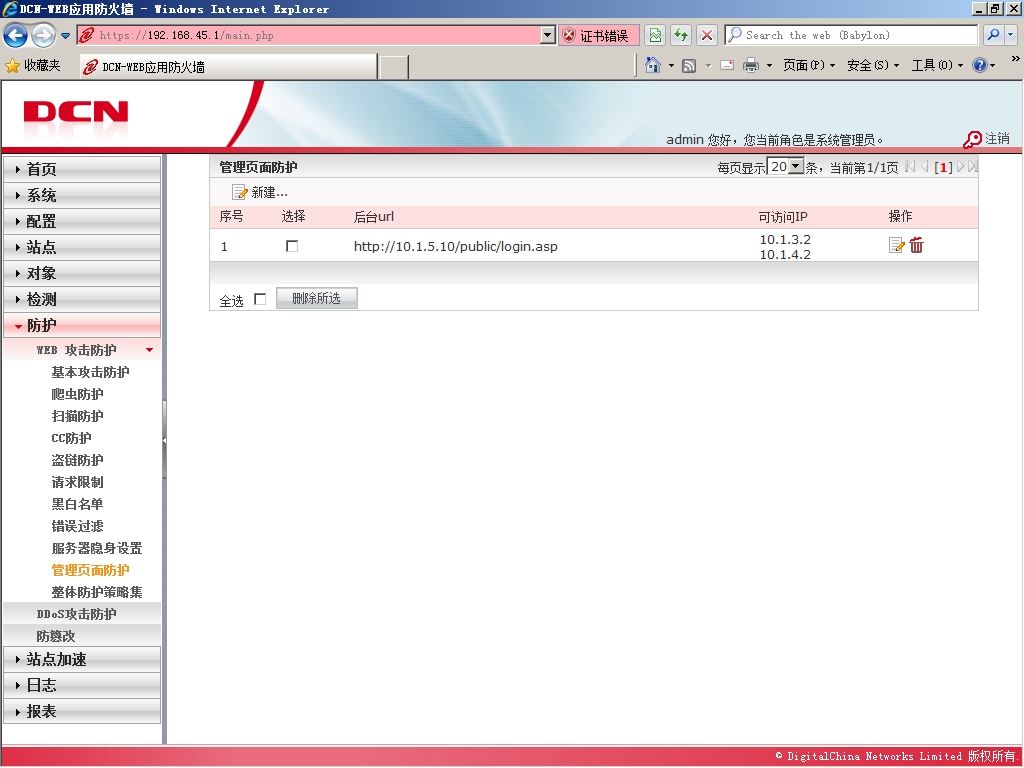The image size is (1024, 768).
Task: Expand the 系统 sidebar section
Action: coord(82,195)
